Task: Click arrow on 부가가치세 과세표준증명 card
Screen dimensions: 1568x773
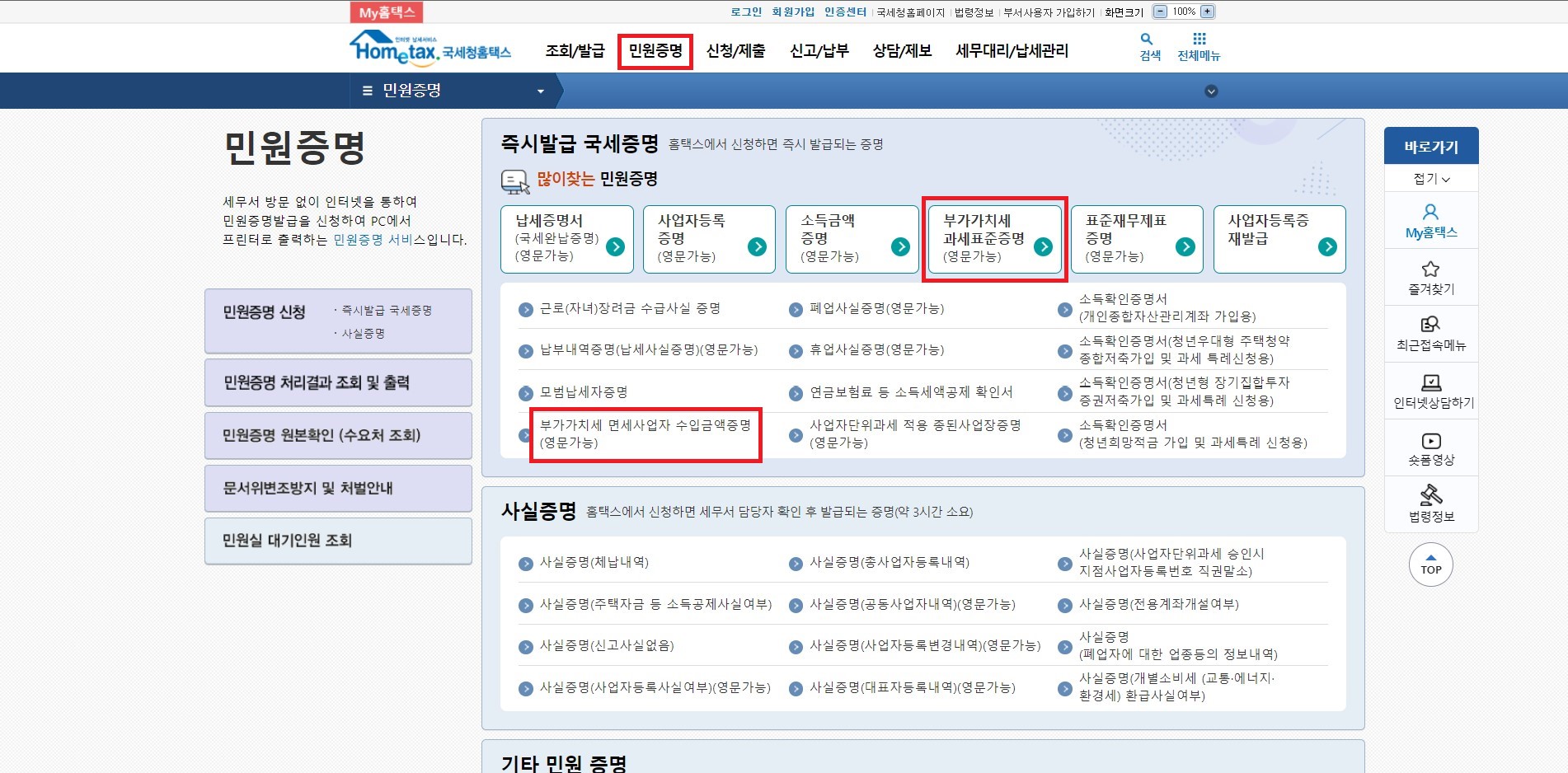Action: (x=1043, y=246)
